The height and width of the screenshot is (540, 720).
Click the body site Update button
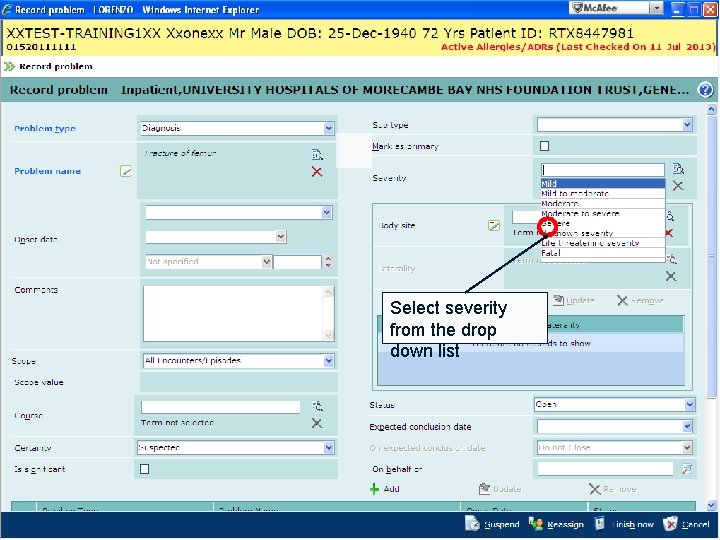(x=574, y=300)
